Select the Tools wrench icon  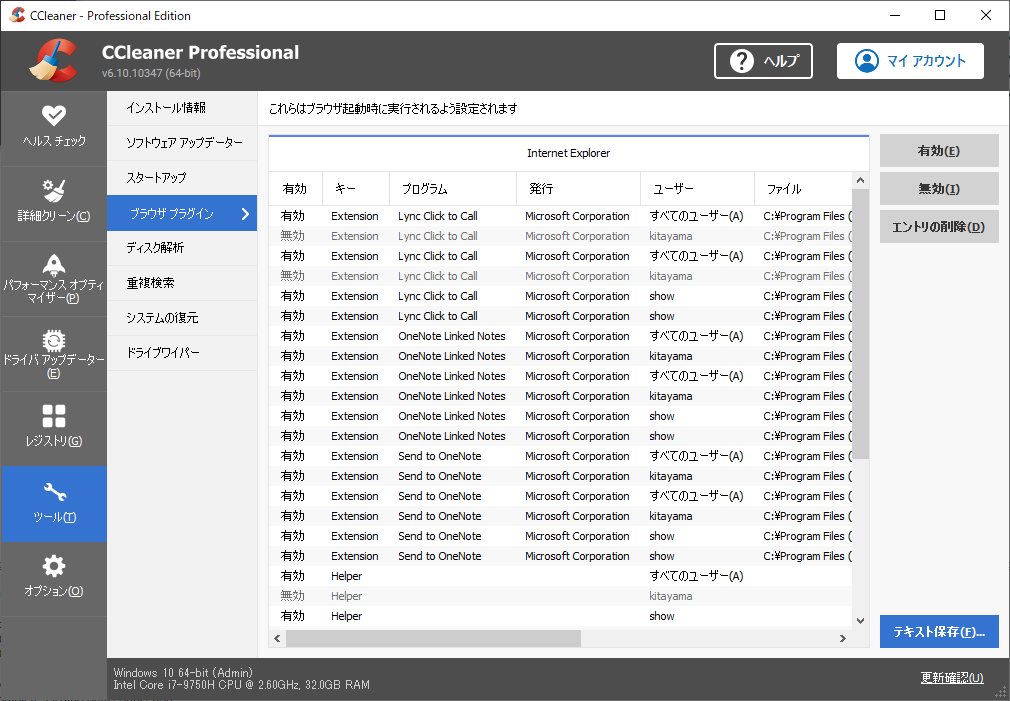54,492
